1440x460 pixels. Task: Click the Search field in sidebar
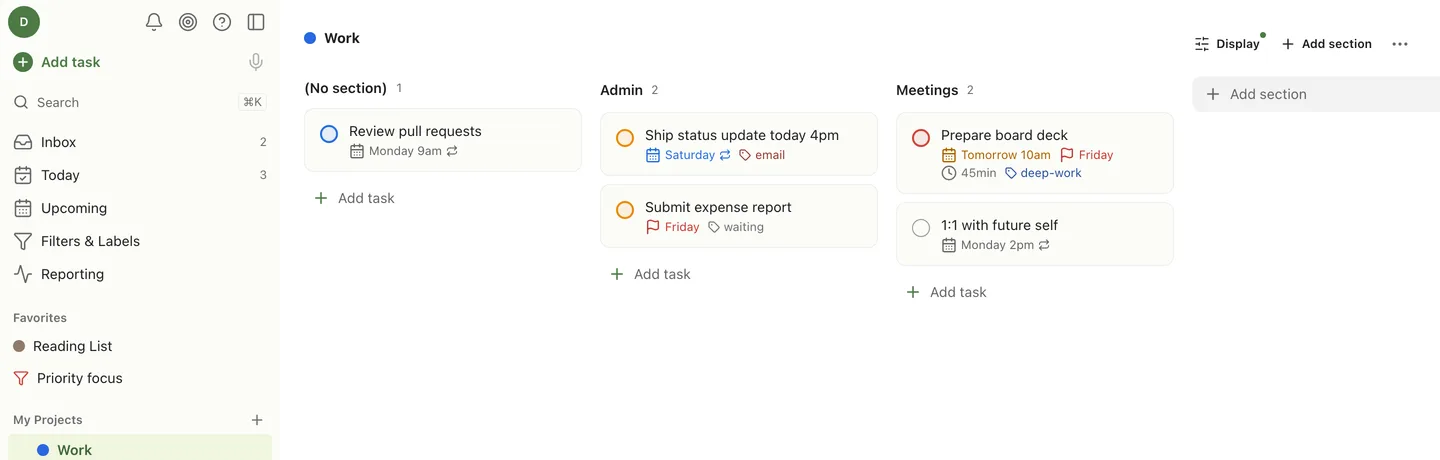(140, 102)
